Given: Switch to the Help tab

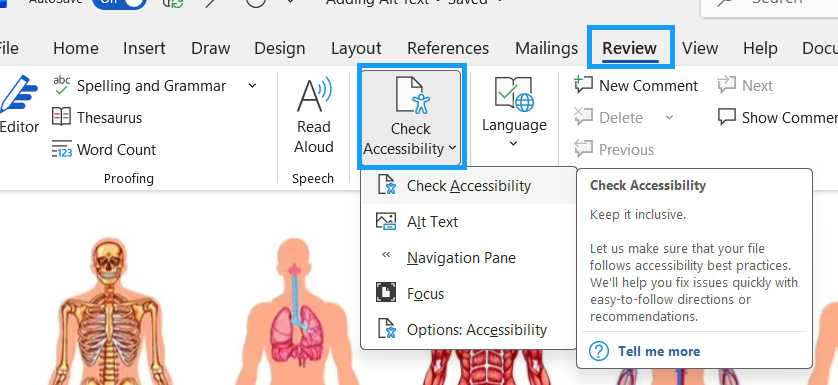Looking at the screenshot, I should 760,48.
